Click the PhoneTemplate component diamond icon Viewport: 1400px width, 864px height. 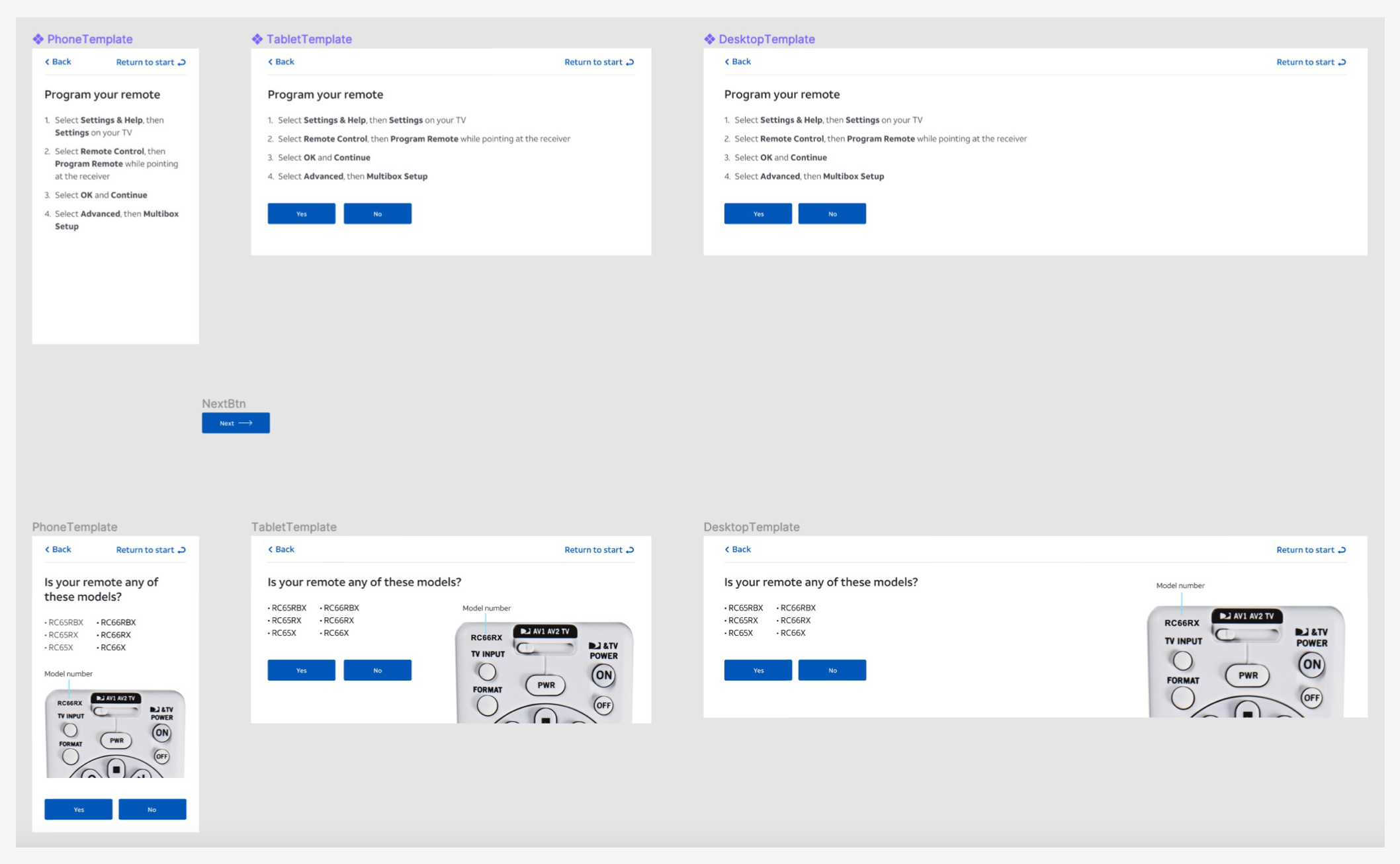click(x=38, y=39)
